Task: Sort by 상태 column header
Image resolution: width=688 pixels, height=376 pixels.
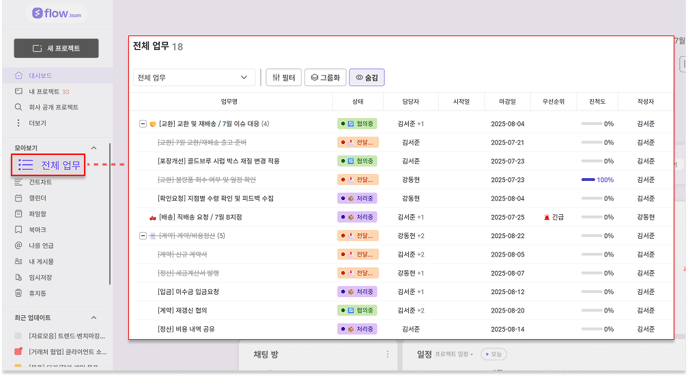Action: click(358, 102)
